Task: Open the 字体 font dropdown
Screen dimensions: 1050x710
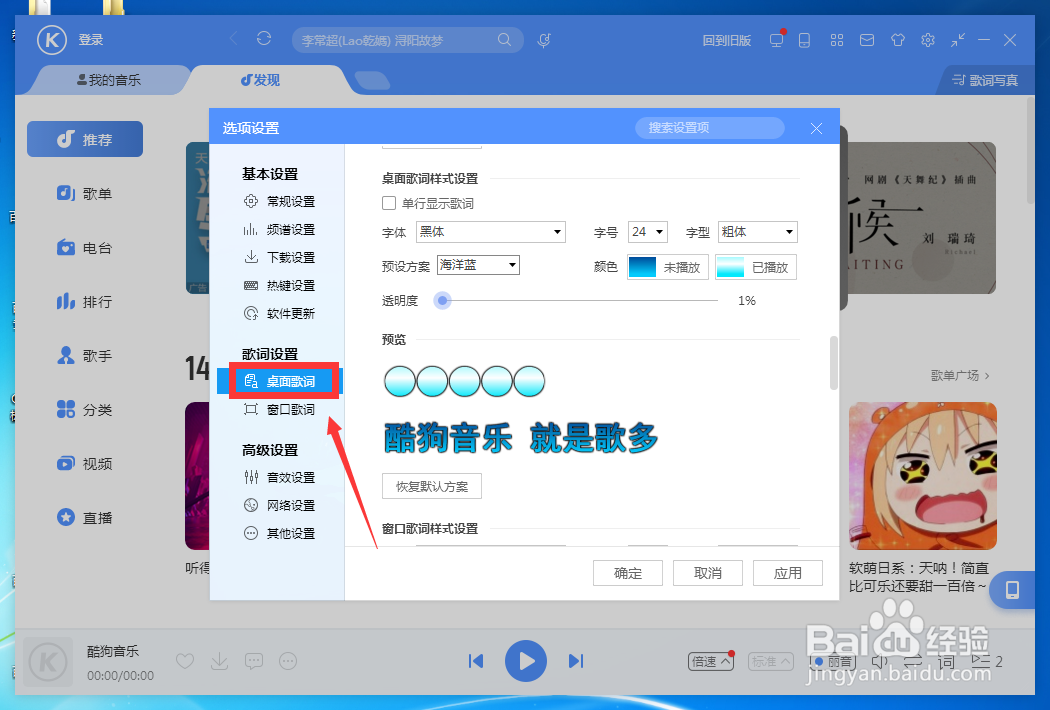Action: click(491, 232)
